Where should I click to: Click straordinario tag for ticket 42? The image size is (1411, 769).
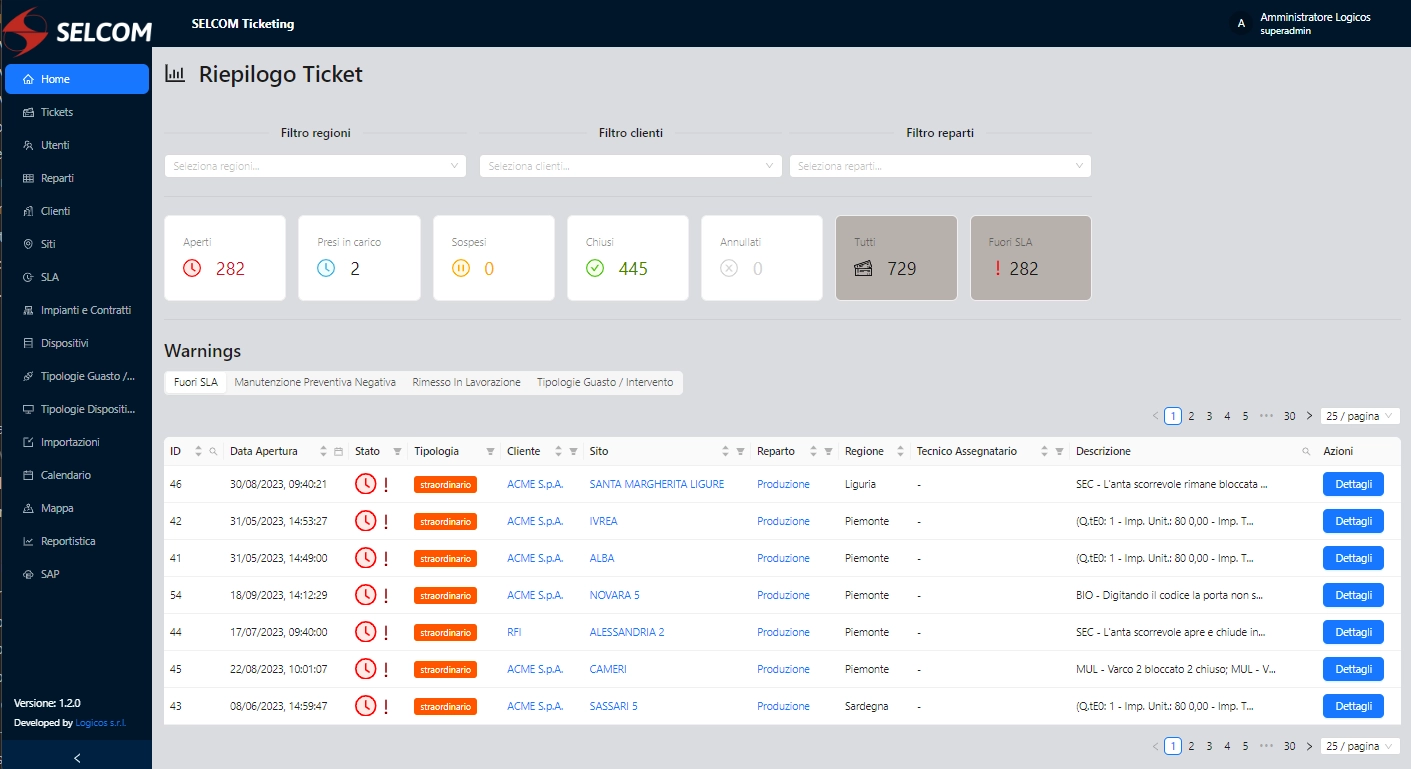tap(445, 521)
